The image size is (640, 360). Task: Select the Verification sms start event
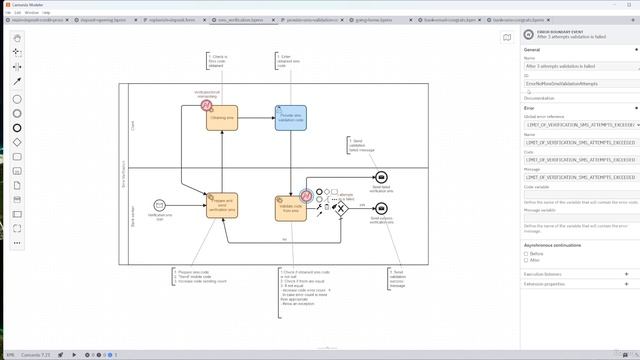(x=160, y=205)
